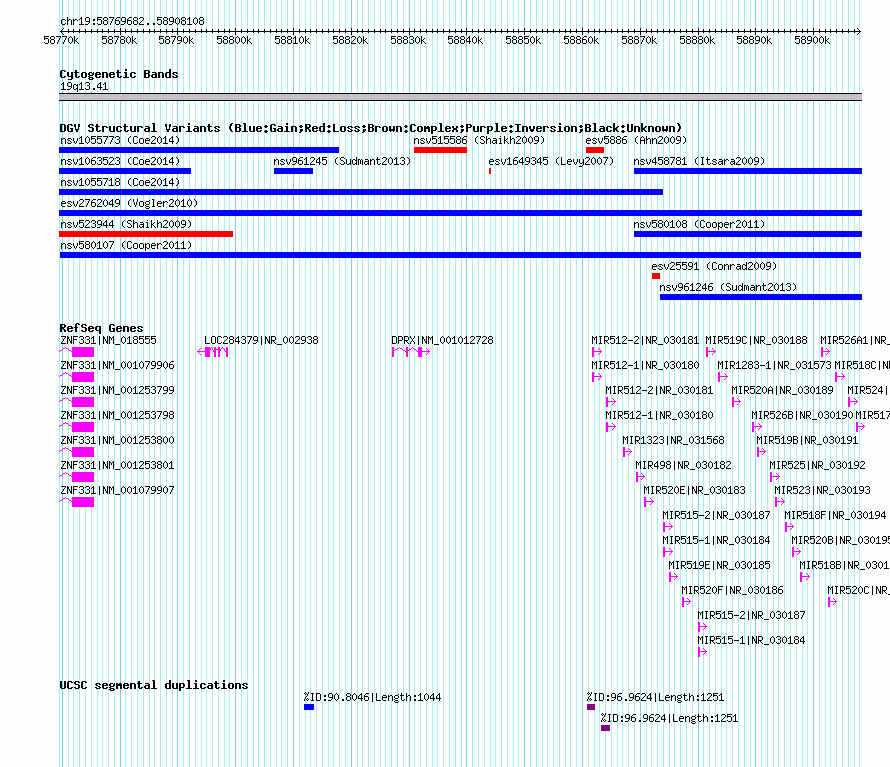The width and height of the screenshot is (890, 767).
Task: Select the MIR523|NR_030193 arrow glyph
Action: [780, 502]
